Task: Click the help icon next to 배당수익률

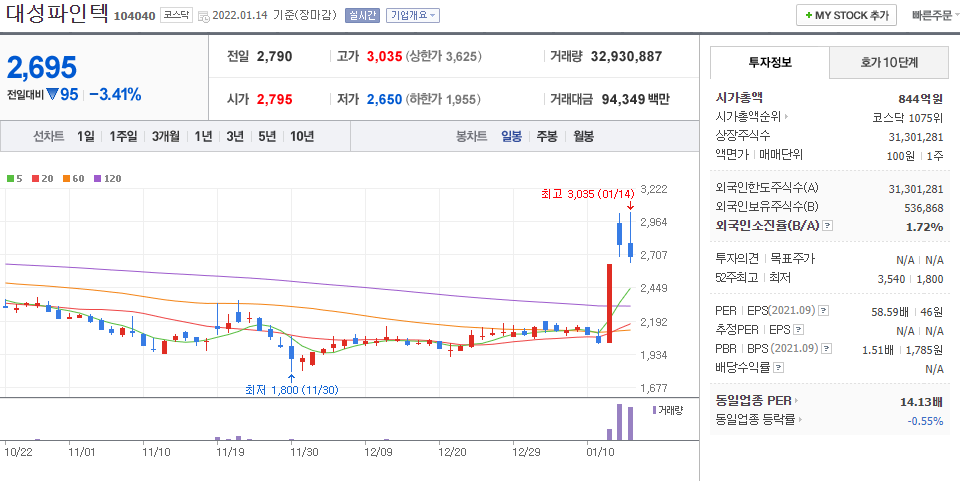Action: pyautogui.click(x=778, y=368)
